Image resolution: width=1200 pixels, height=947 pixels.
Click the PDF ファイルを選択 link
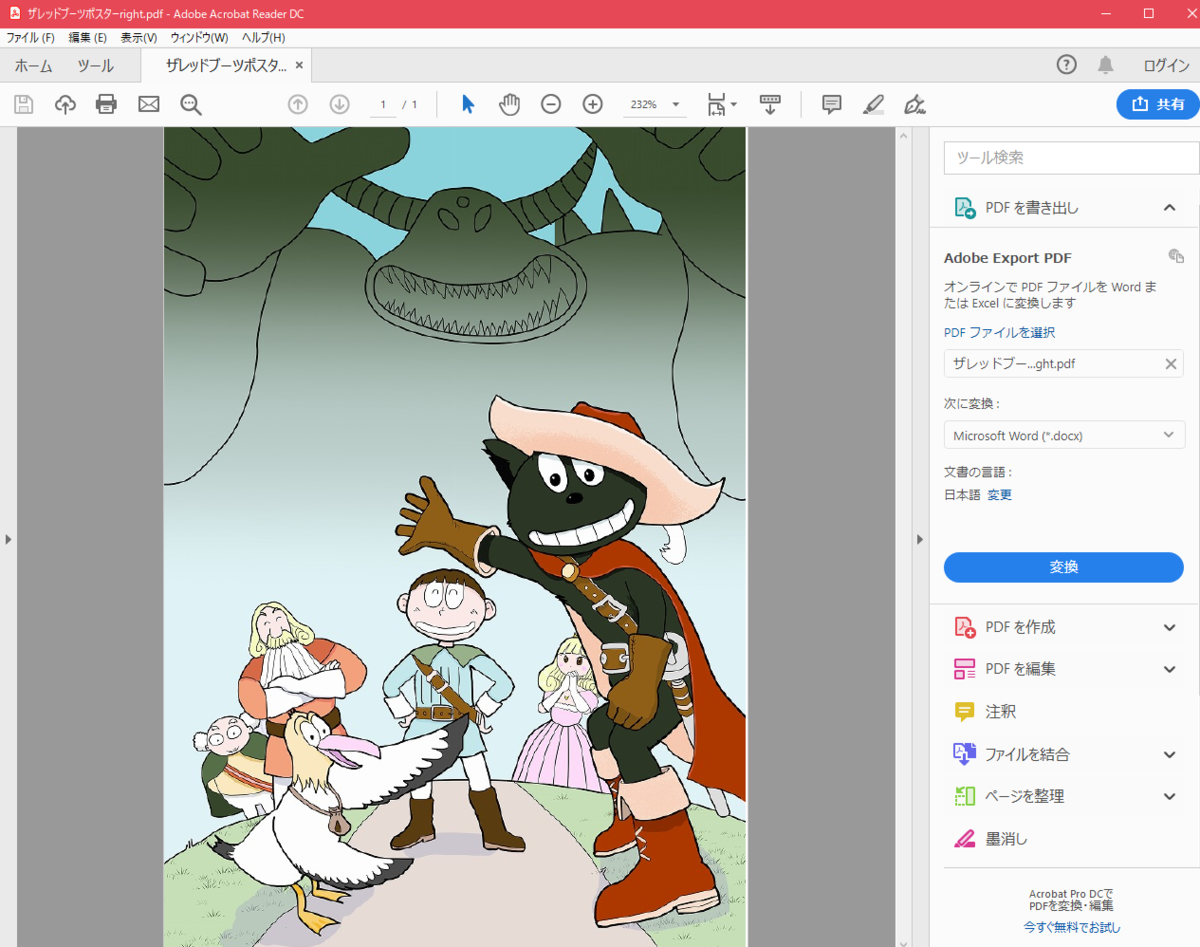[999, 332]
